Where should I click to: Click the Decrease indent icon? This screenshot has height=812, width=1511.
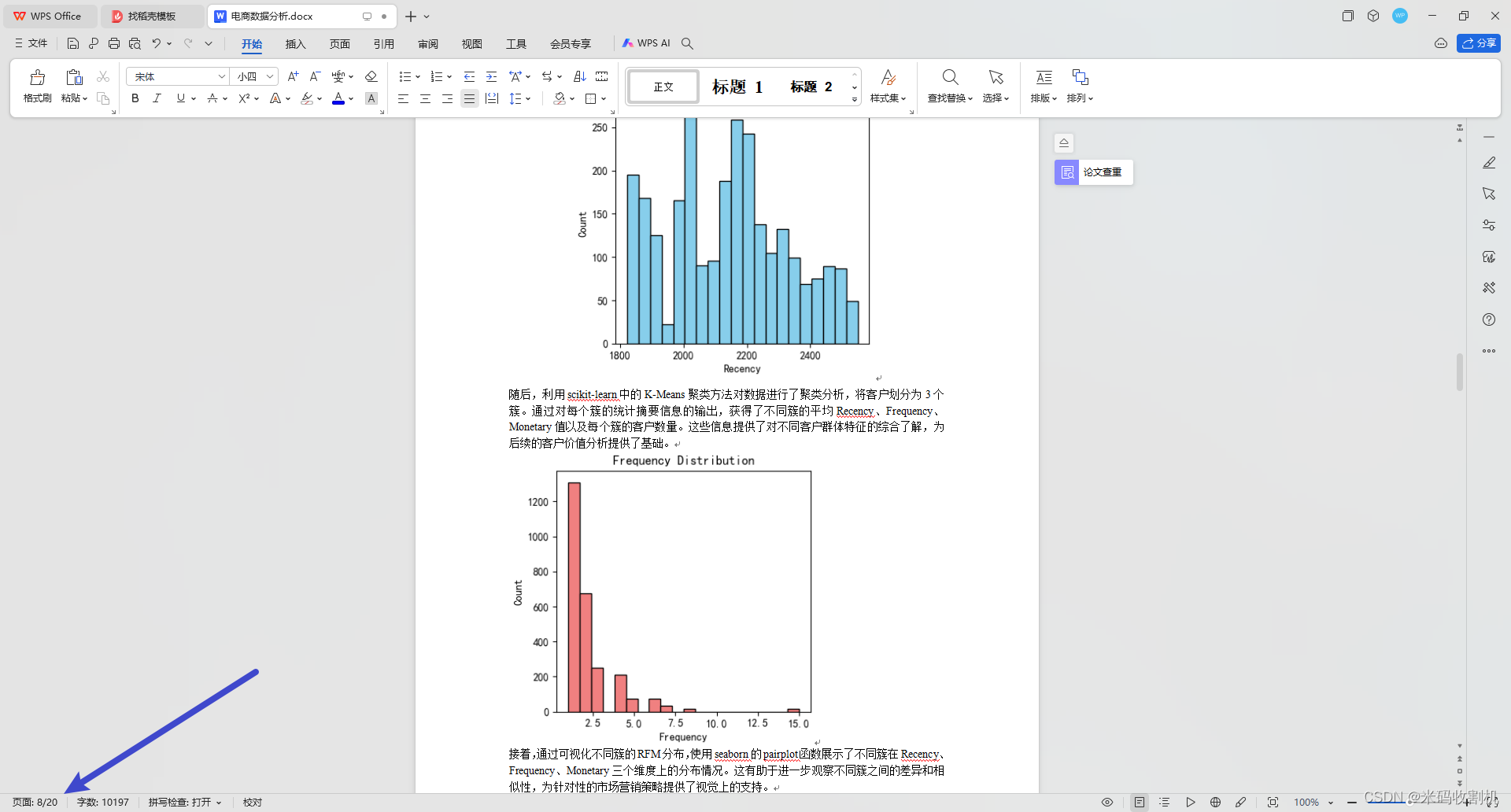coord(469,76)
